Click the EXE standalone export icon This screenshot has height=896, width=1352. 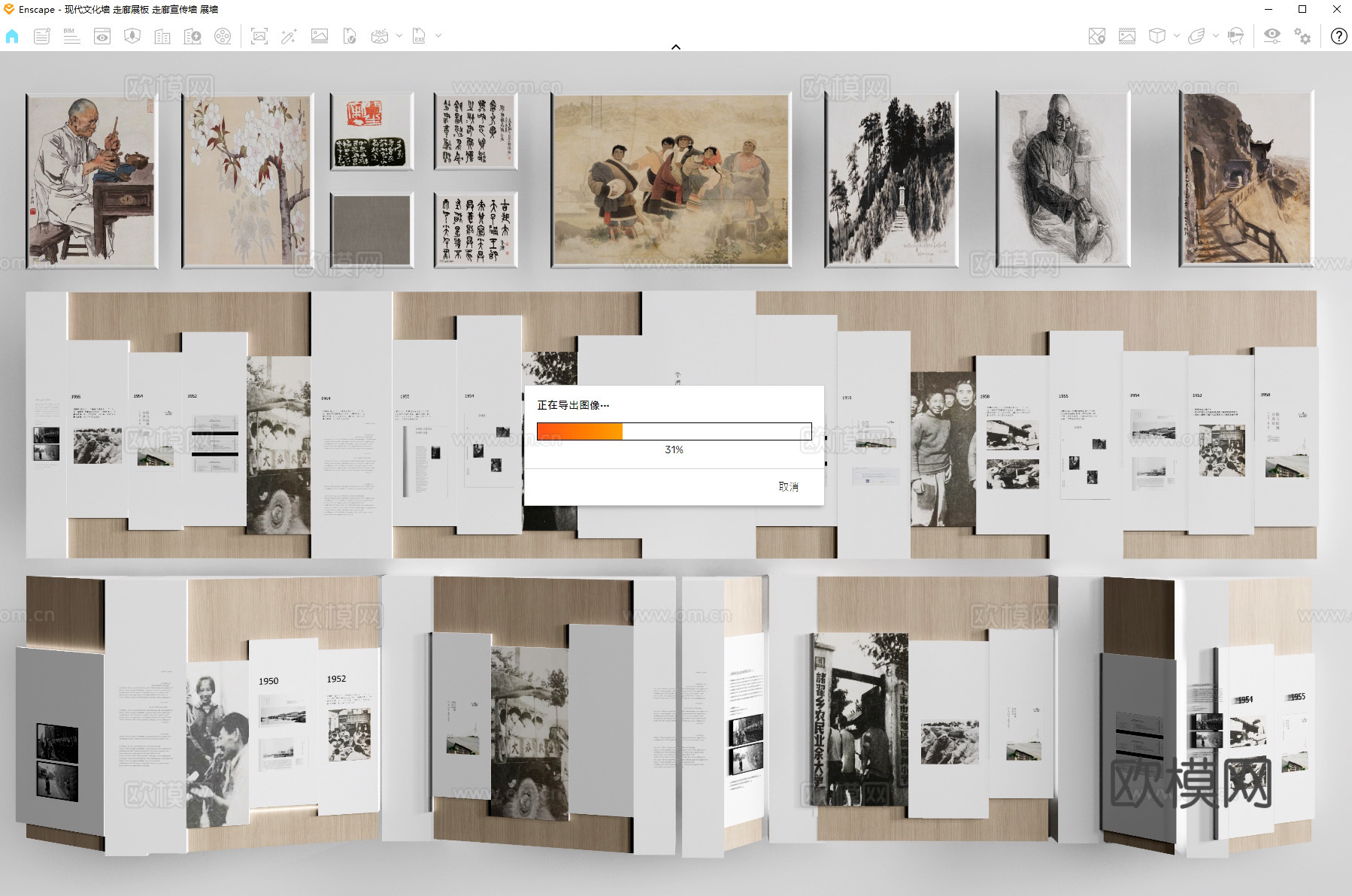point(419,36)
